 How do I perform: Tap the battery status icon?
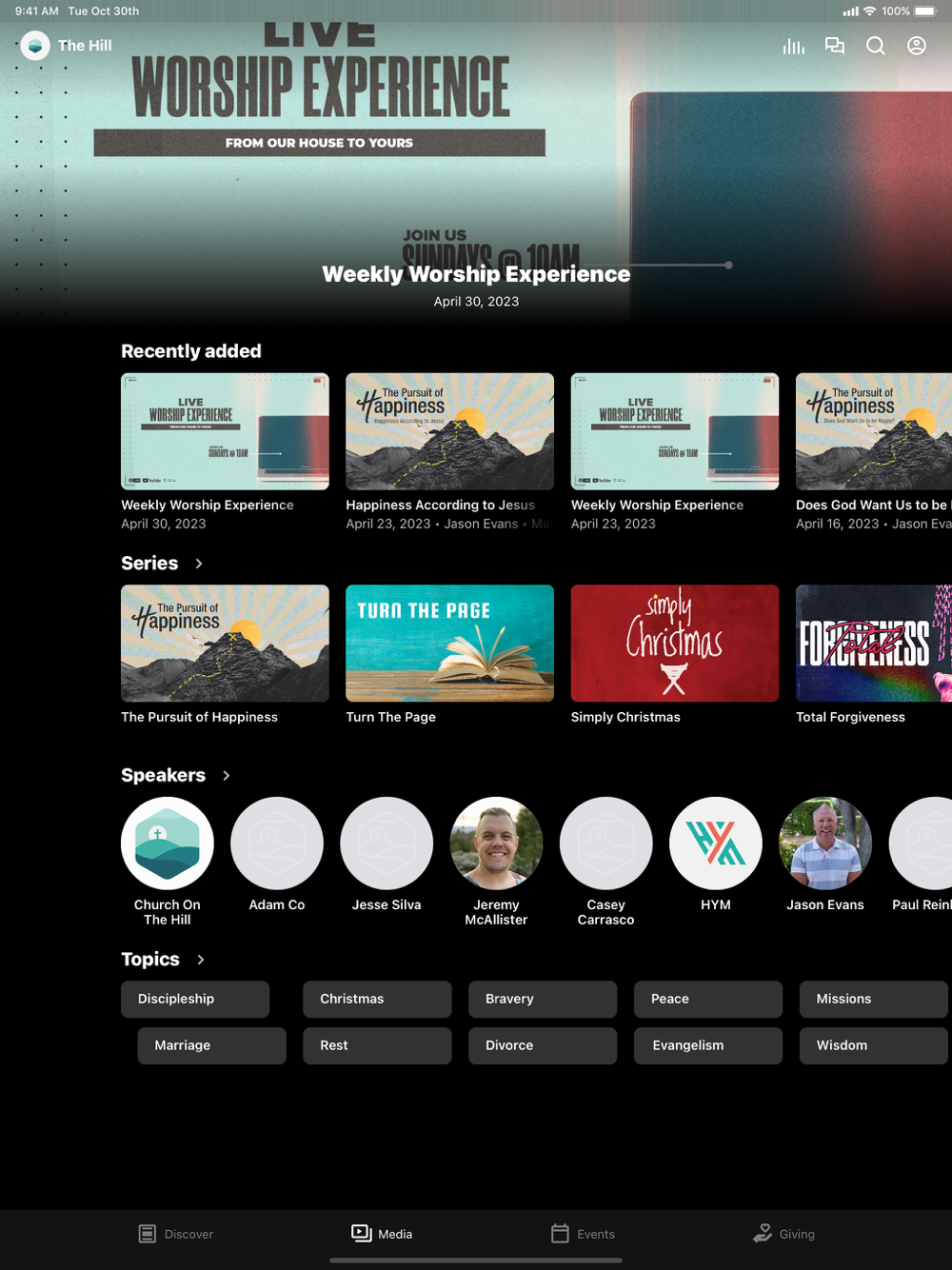click(x=925, y=11)
